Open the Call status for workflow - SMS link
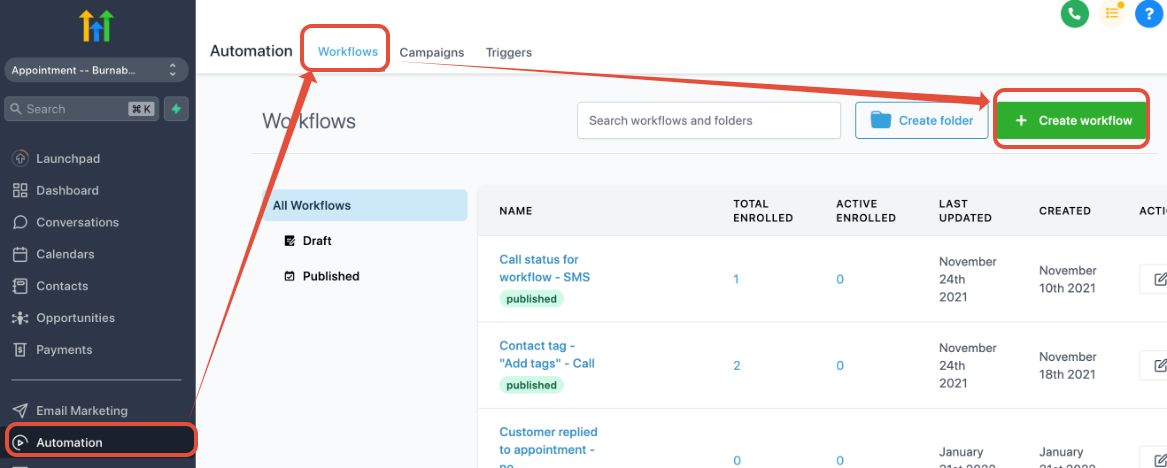Viewport: 1167px width, 468px height. tap(544, 268)
